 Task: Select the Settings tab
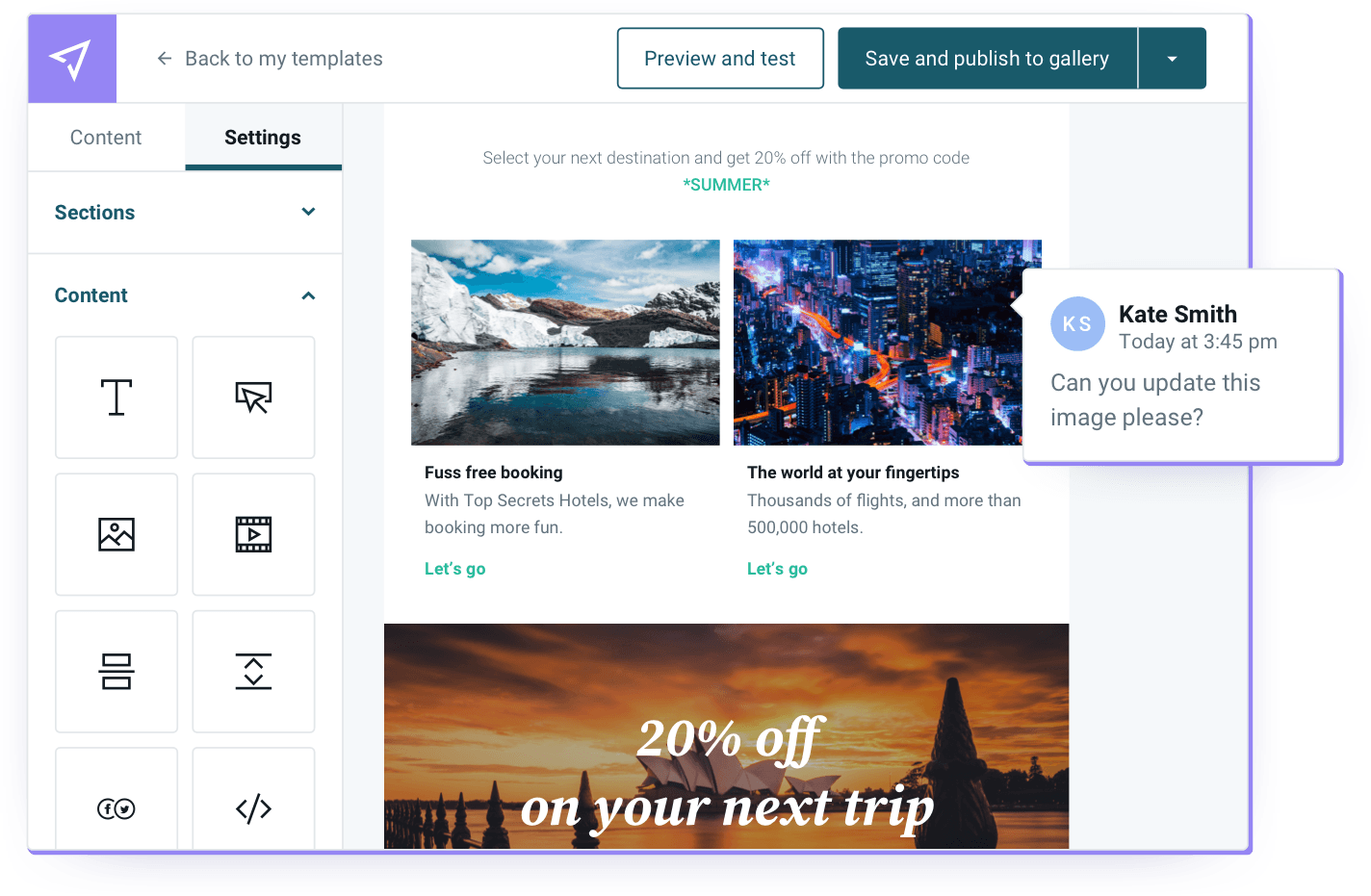tap(263, 138)
